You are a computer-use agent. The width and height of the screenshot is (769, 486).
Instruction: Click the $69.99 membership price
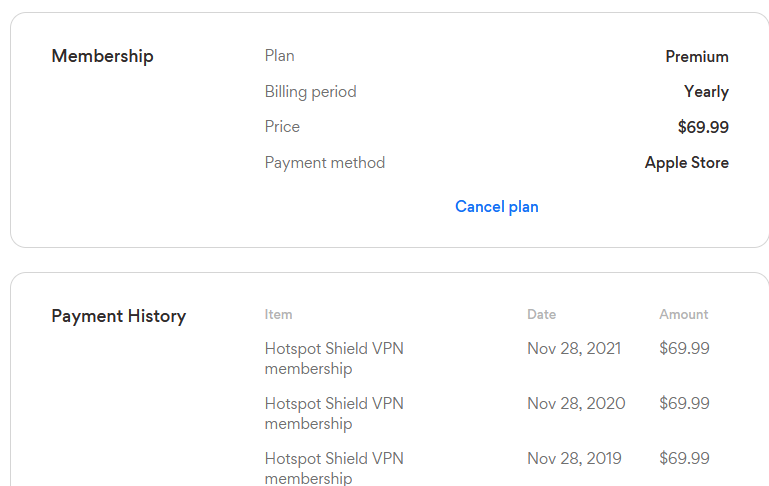pos(703,127)
